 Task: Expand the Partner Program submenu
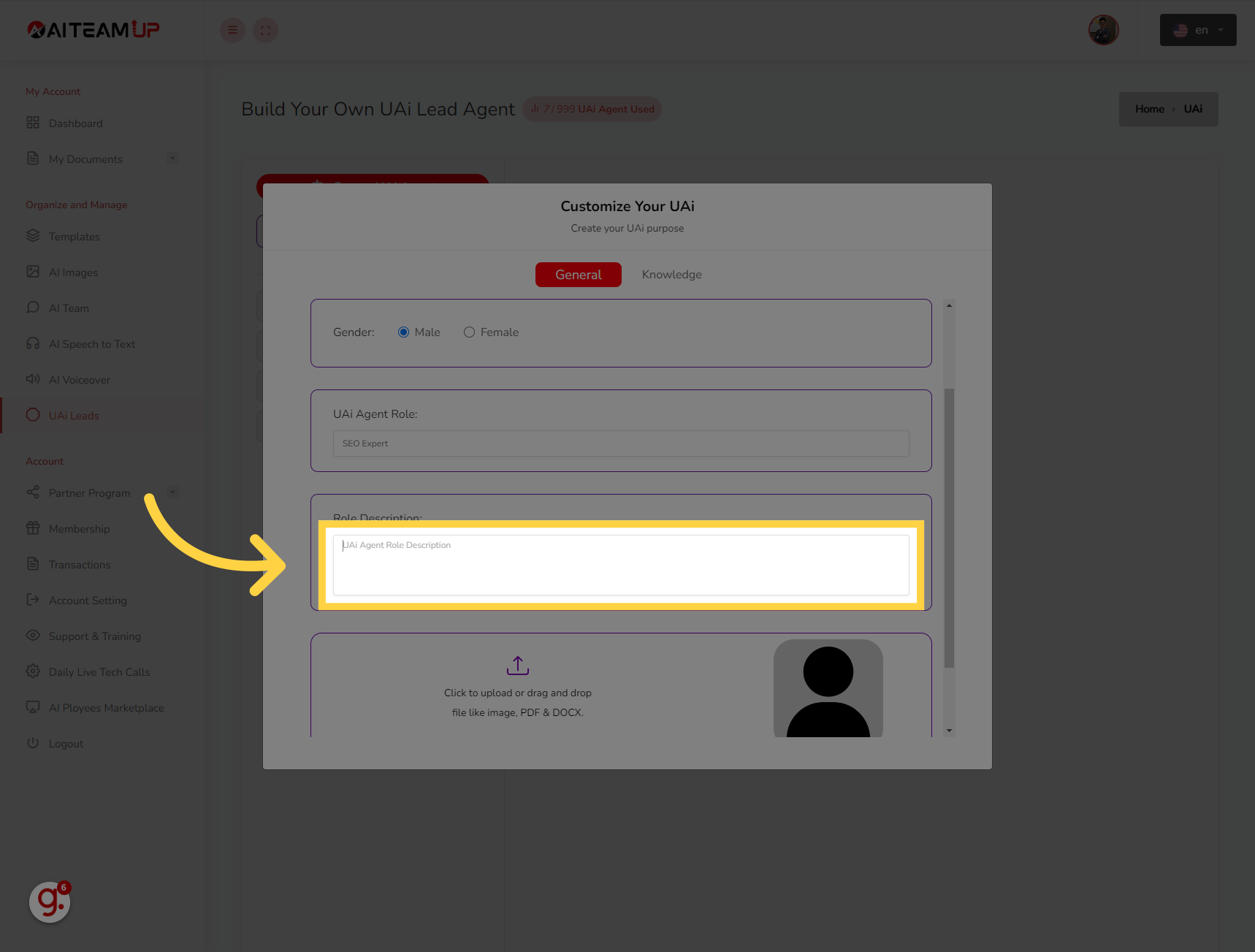pyautogui.click(x=172, y=492)
